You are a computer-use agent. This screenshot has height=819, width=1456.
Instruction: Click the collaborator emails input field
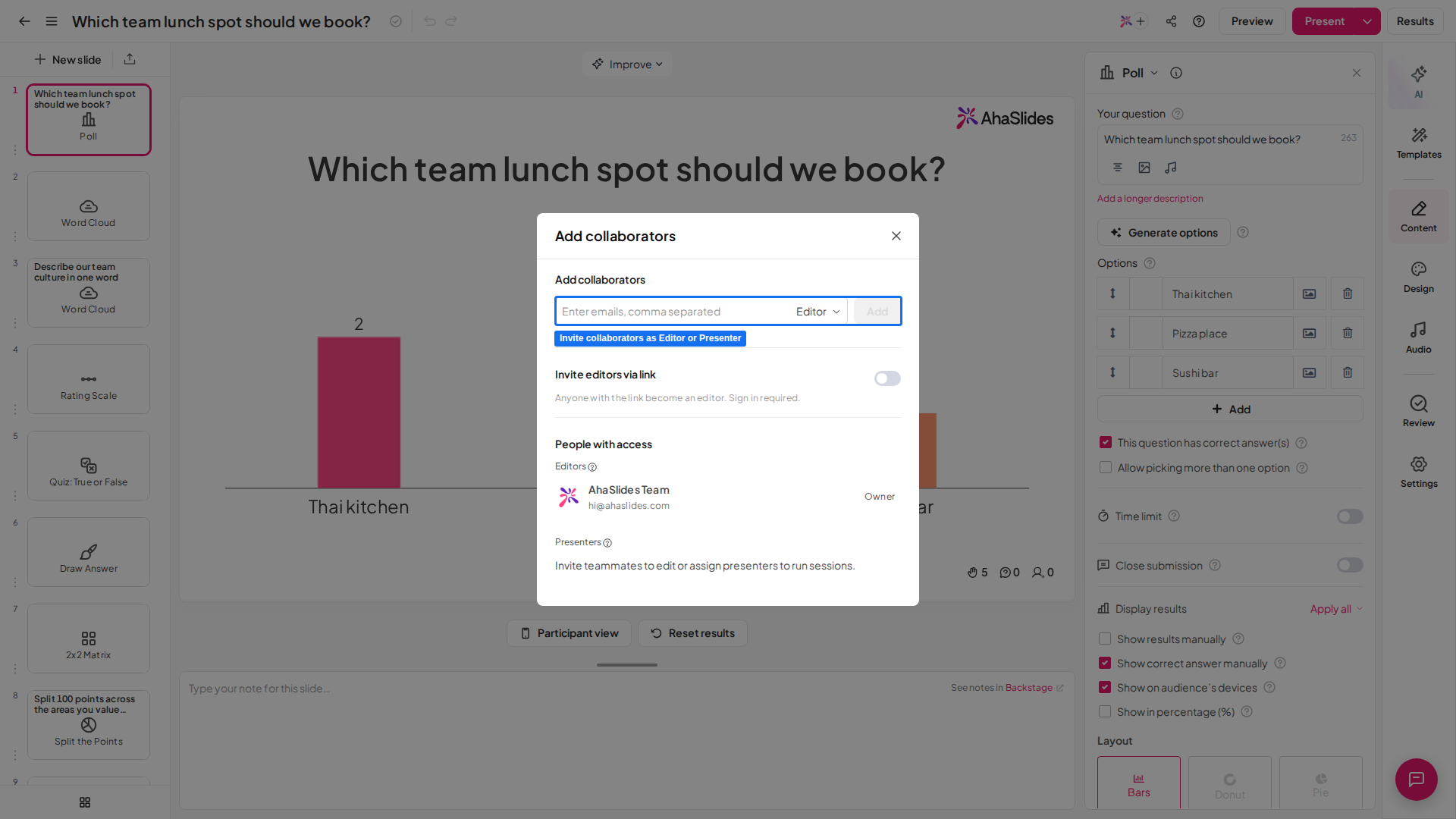click(673, 312)
